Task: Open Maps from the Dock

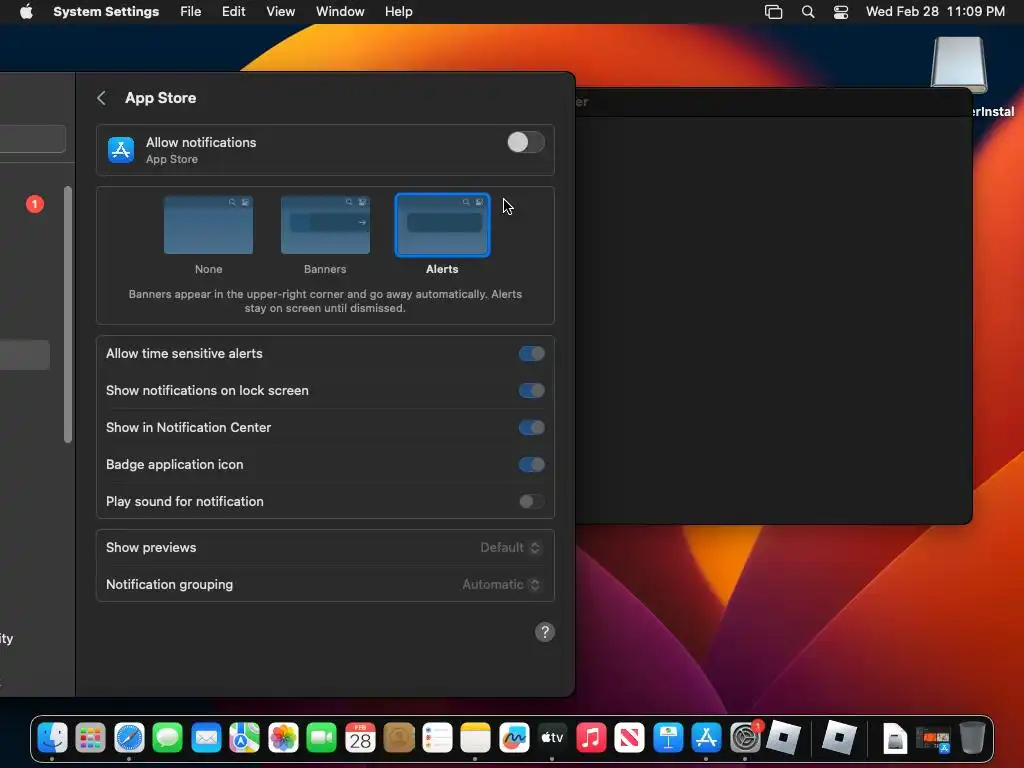Action: [244, 738]
